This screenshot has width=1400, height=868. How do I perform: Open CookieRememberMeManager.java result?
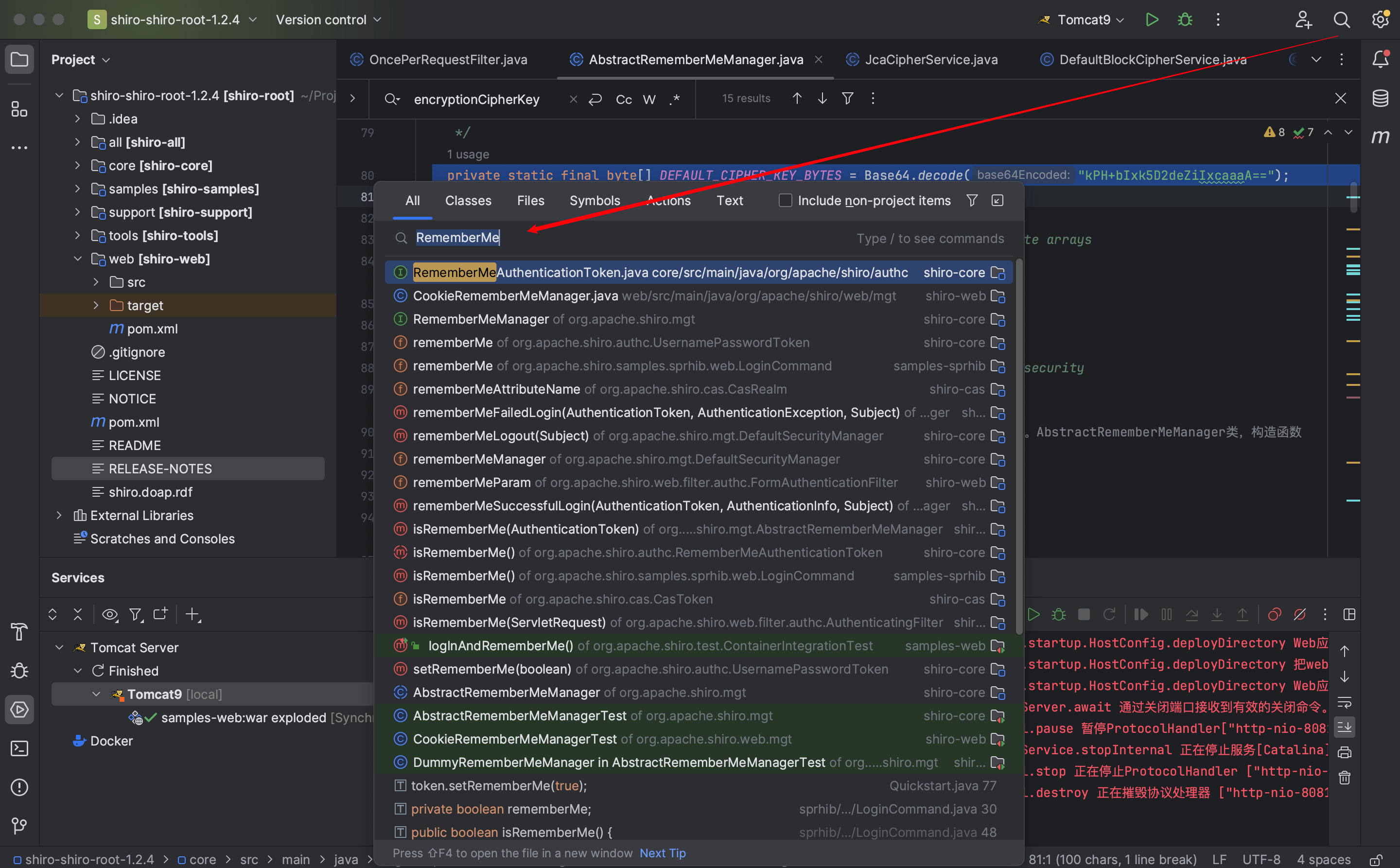pos(698,295)
